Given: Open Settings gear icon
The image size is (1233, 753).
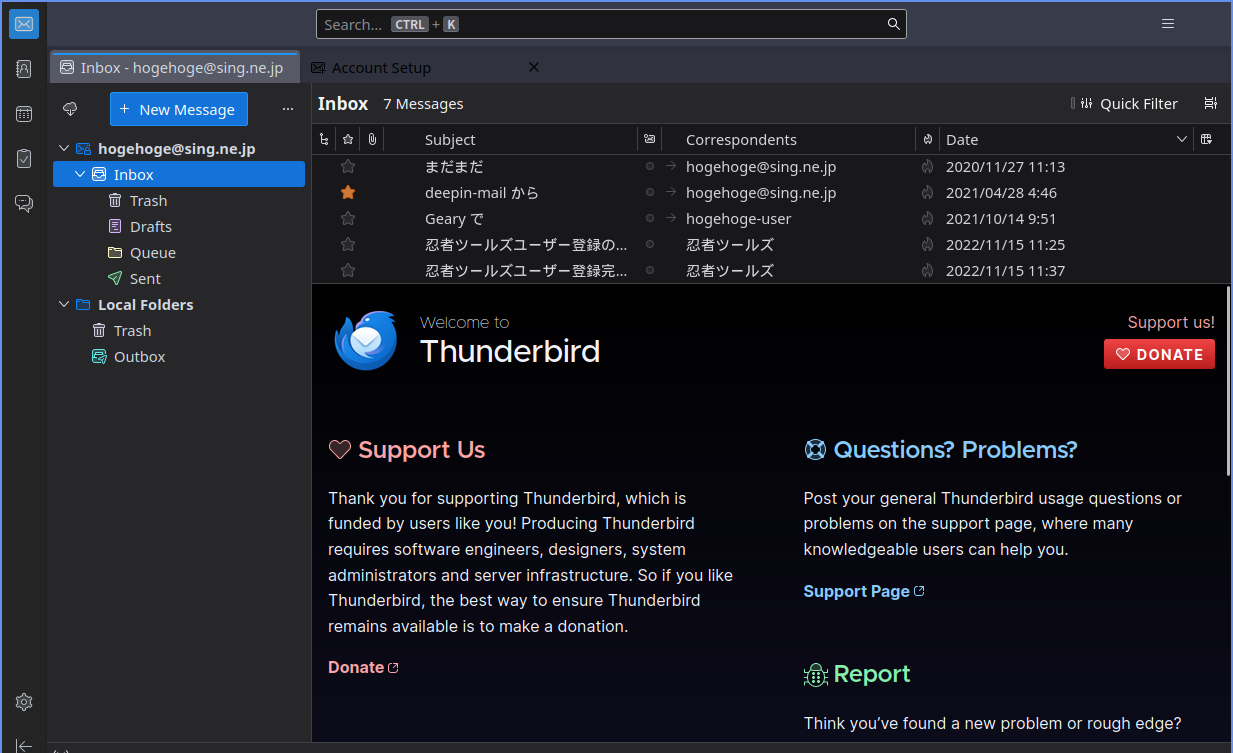Looking at the screenshot, I should (24, 702).
